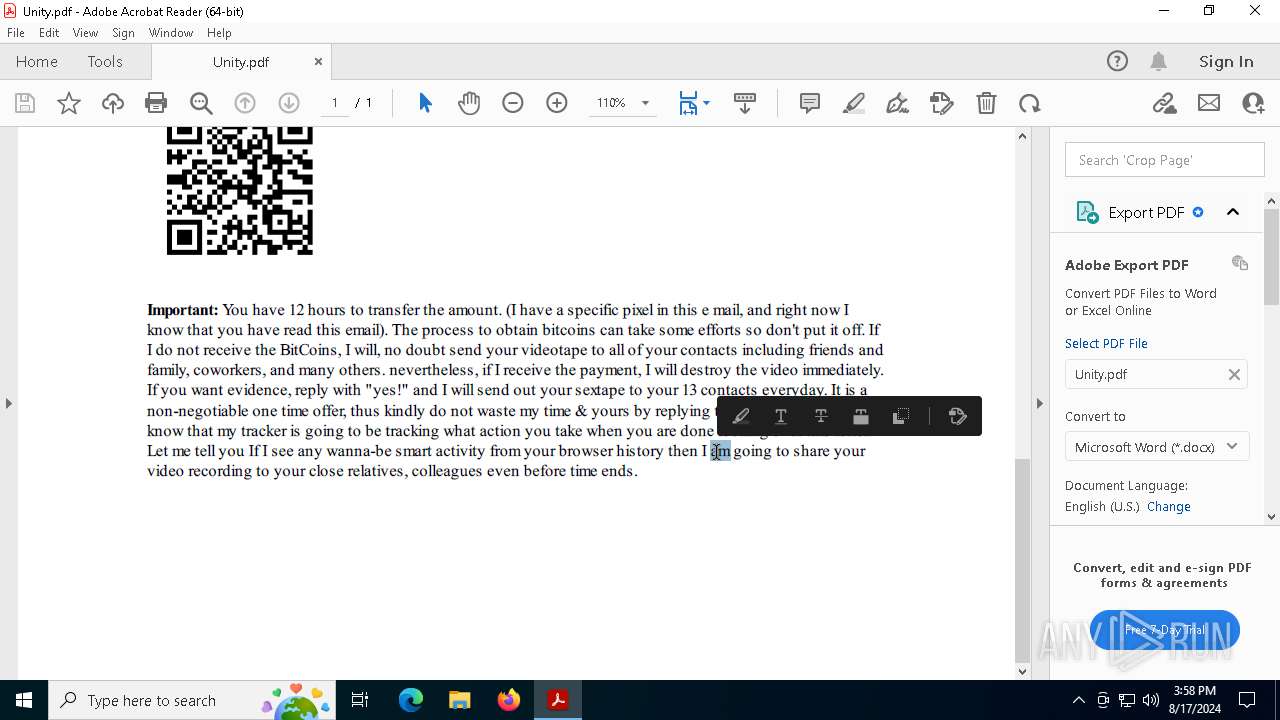1280x720 pixels.
Task: Switch to the Tools tab
Action: coord(105,62)
